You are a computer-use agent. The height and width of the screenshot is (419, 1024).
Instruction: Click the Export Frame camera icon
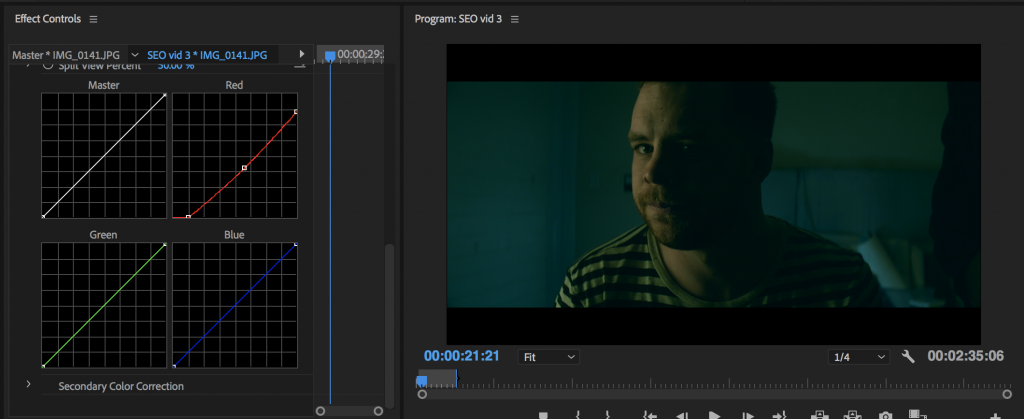885,415
